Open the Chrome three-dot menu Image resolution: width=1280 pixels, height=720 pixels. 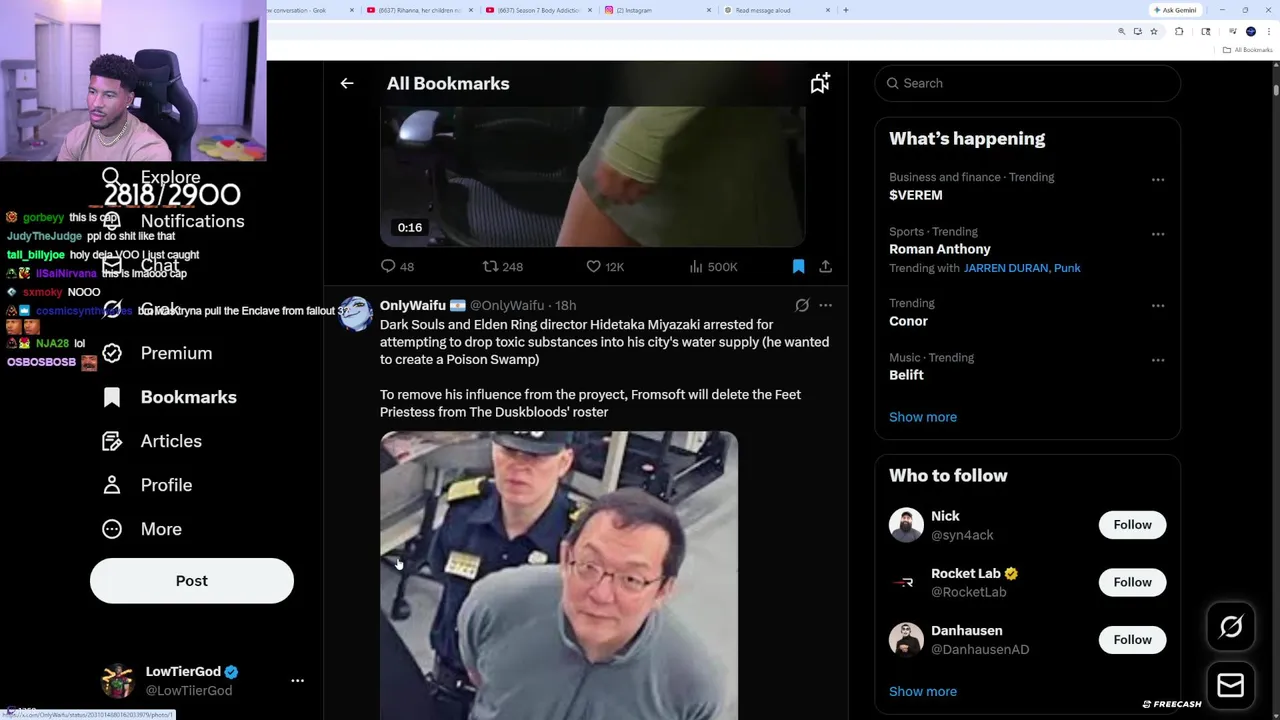point(1267,32)
